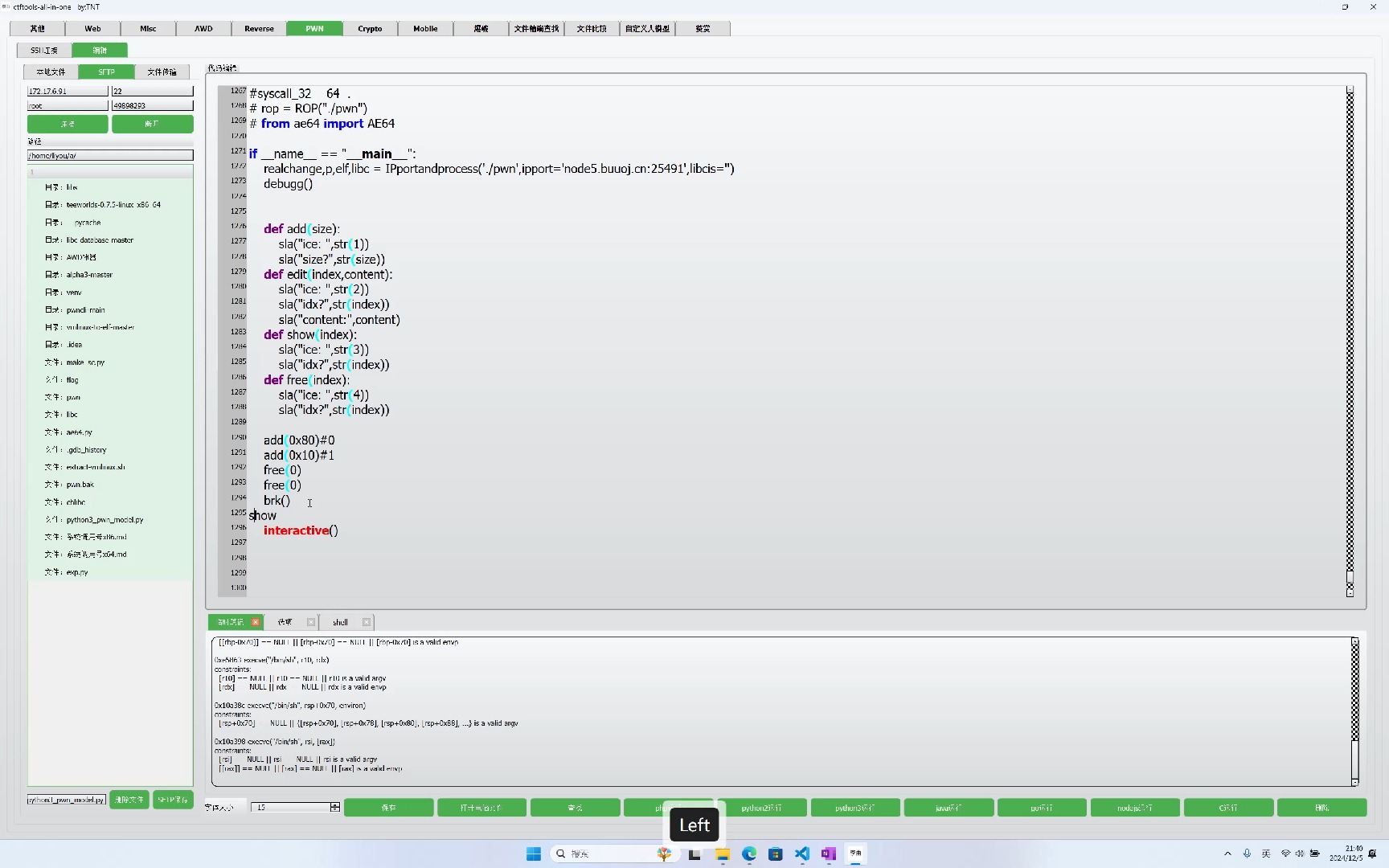Screen dimensions: 1389x868
Task: Click the font size stepper control
Action: pos(334,807)
